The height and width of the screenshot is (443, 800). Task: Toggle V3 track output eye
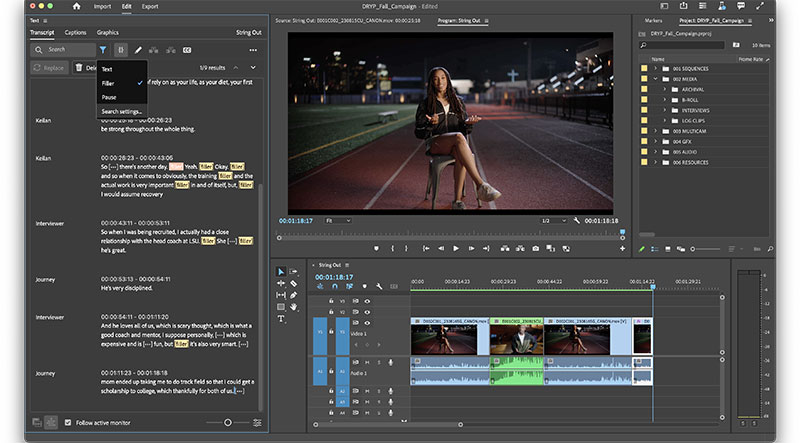[x=367, y=301]
